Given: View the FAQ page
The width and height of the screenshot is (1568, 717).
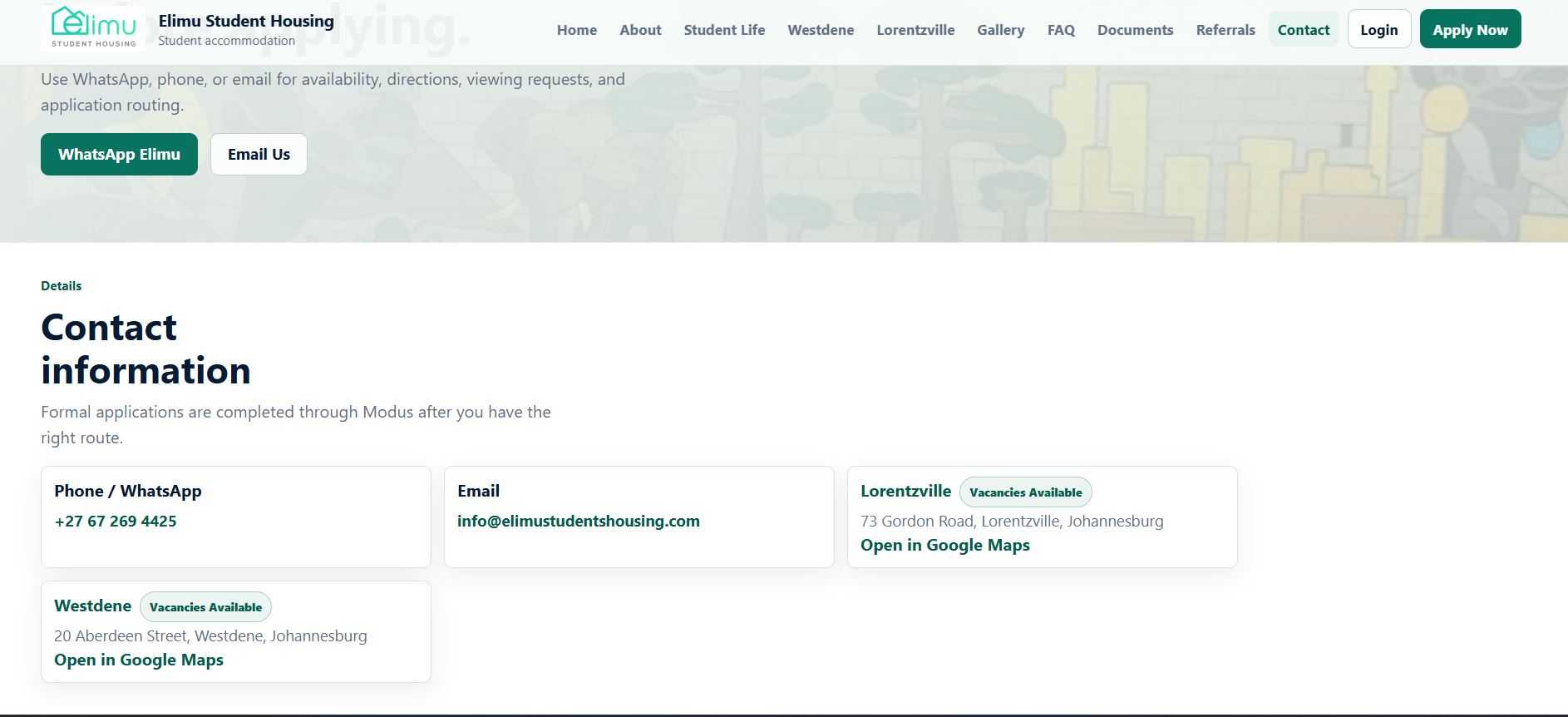Looking at the screenshot, I should 1061,30.
